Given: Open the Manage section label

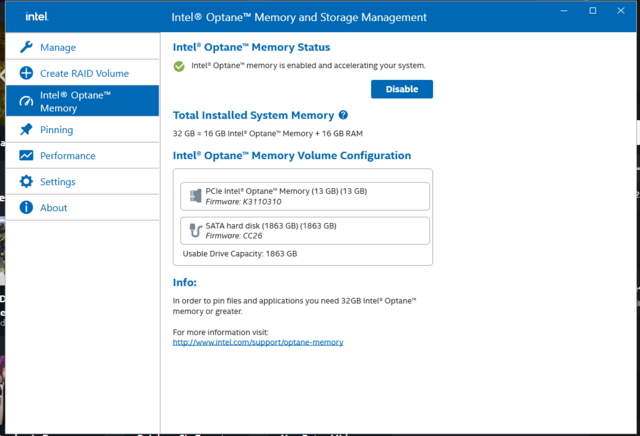Looking at the screenshot, I should 58,47.
